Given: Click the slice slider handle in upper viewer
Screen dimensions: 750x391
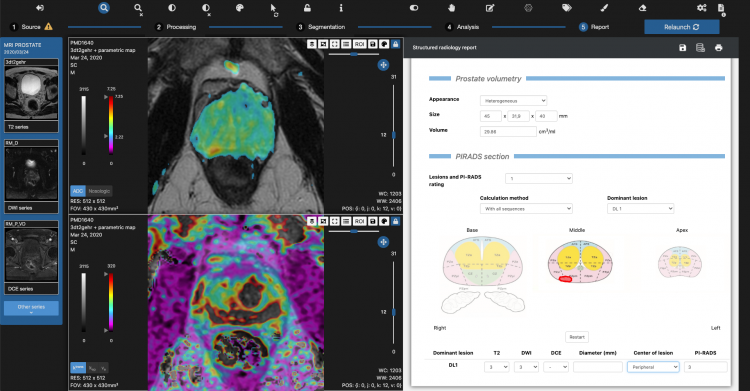Looking at the screenshot, I should [x=394, y=135].
